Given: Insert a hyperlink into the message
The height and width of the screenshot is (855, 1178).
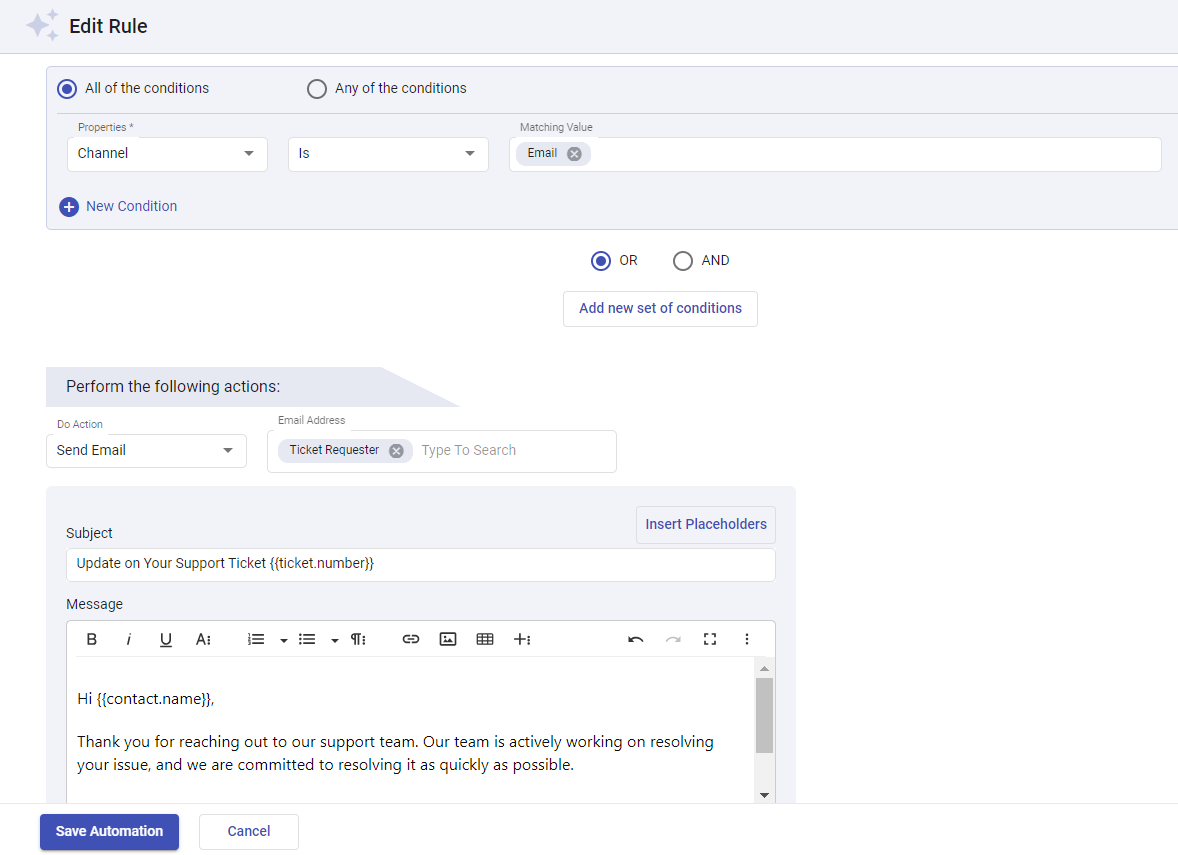Looking at the screenshot, I should point(411,639).
